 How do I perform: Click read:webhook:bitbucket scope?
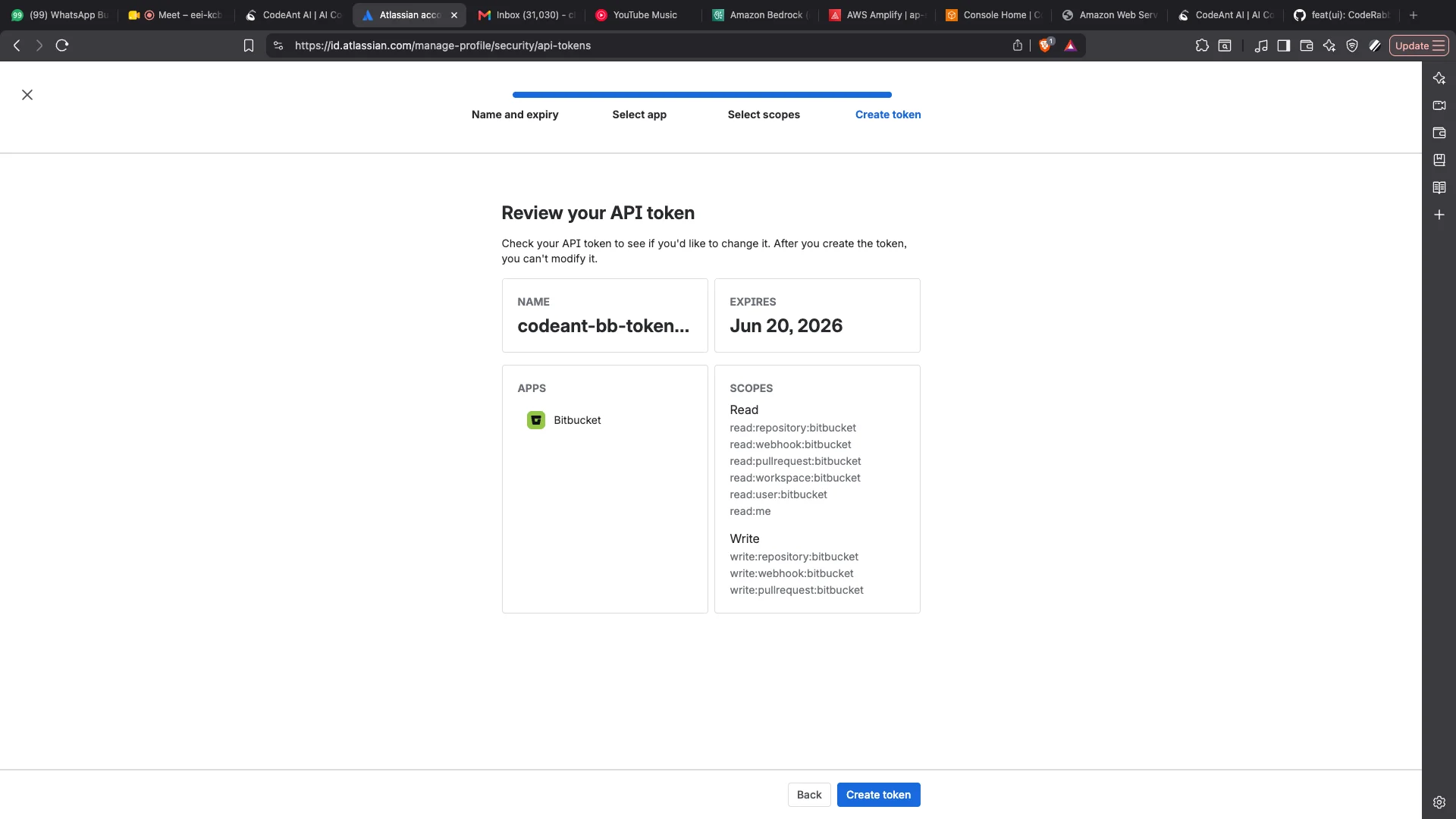tap(790, 444)
